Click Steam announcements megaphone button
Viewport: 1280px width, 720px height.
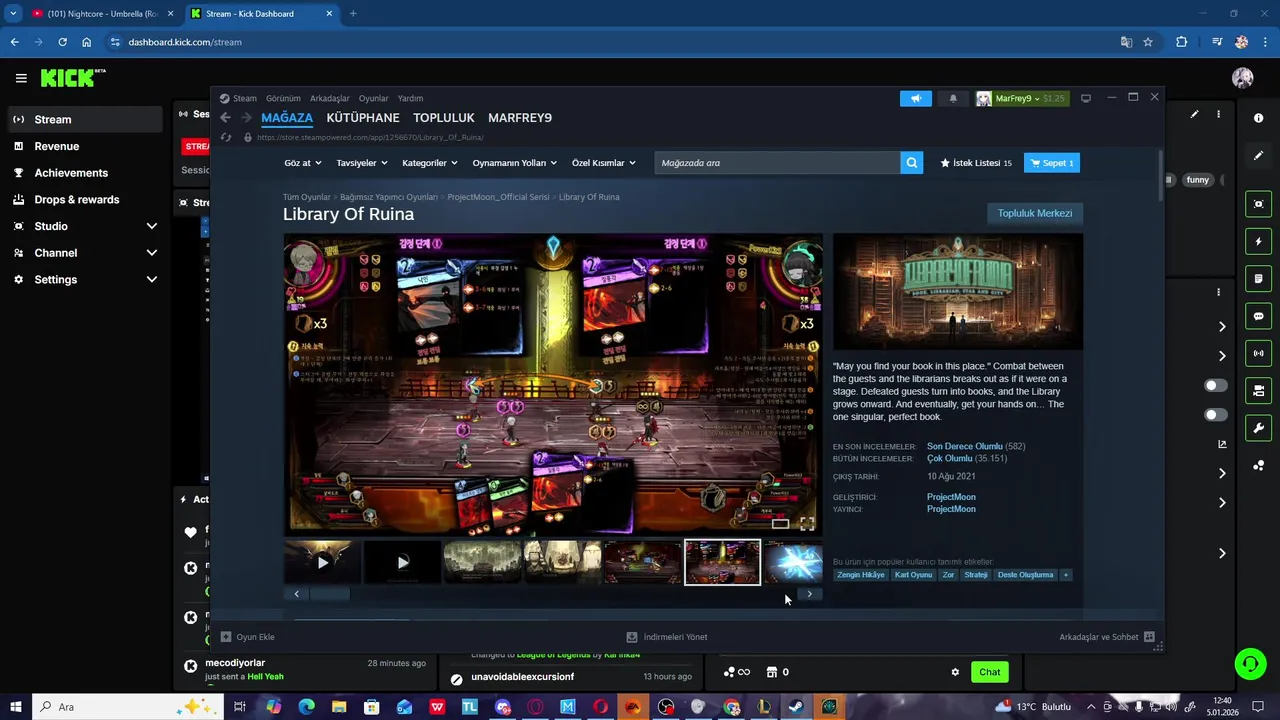(915, 98)
